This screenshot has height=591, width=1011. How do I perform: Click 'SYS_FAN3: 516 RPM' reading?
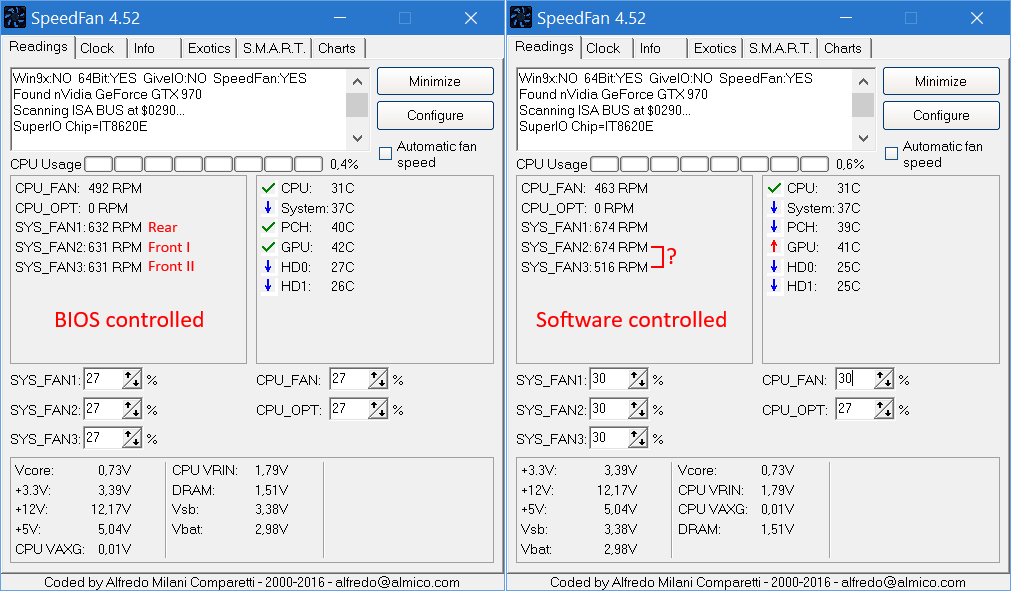(x=584, y=267)
